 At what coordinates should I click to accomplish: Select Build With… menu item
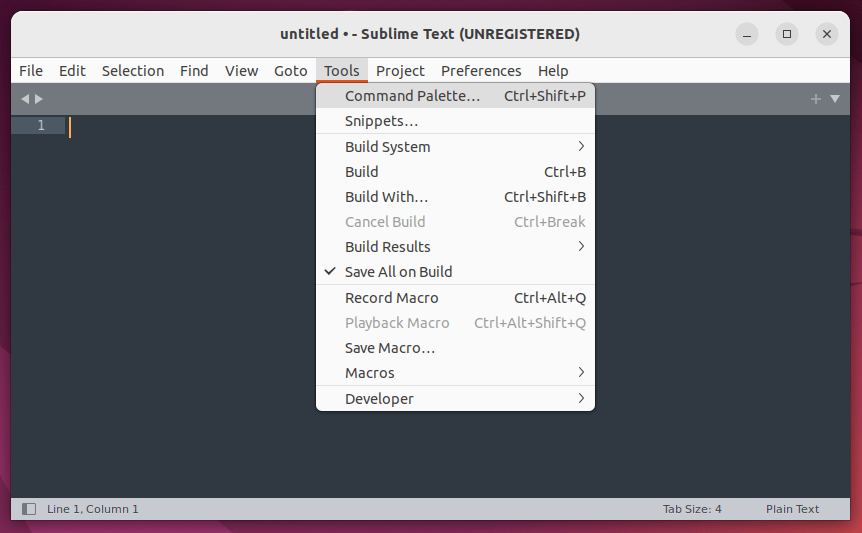(386, 197)
